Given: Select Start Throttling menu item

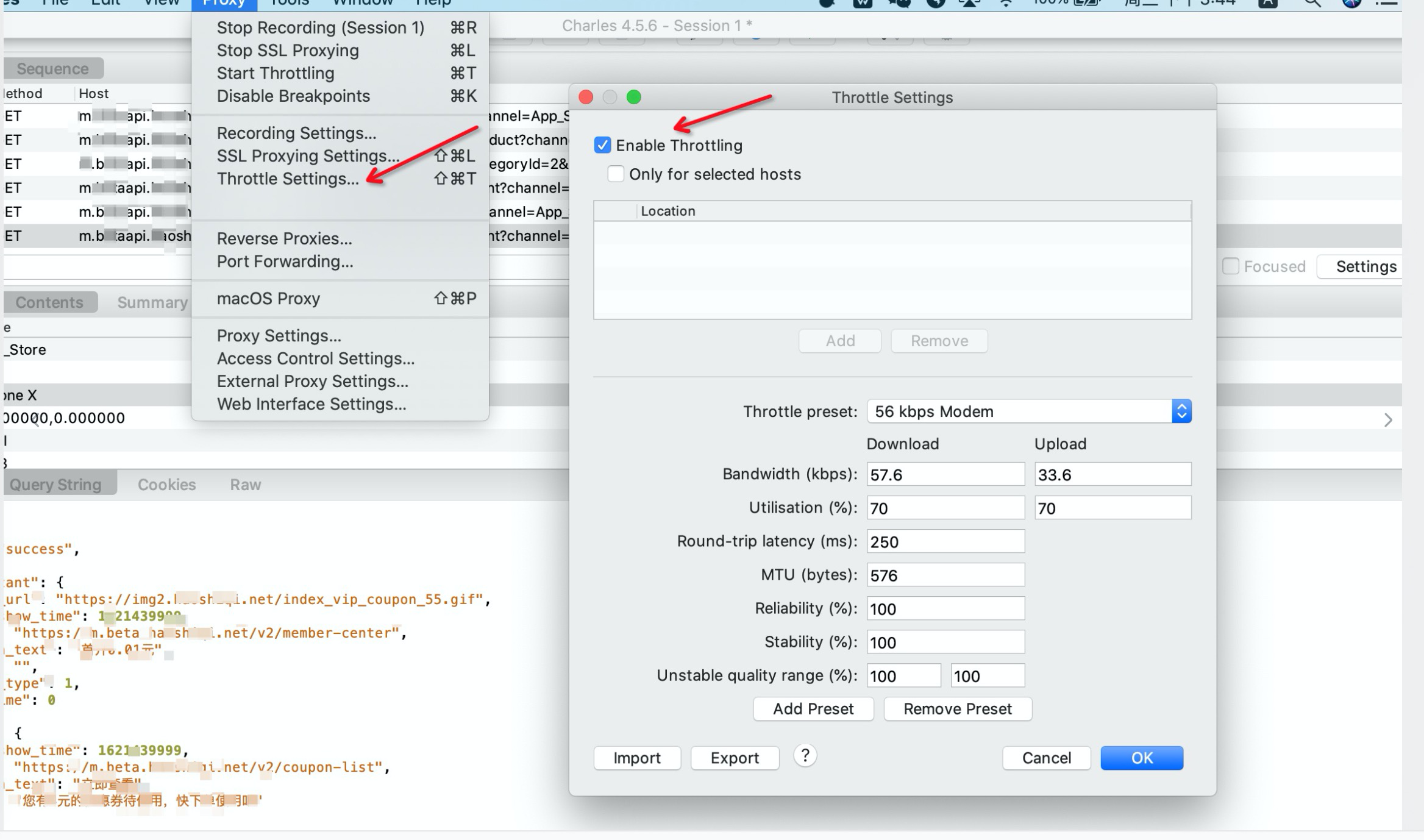Looking at the screenshot, I should click(276, 73).
